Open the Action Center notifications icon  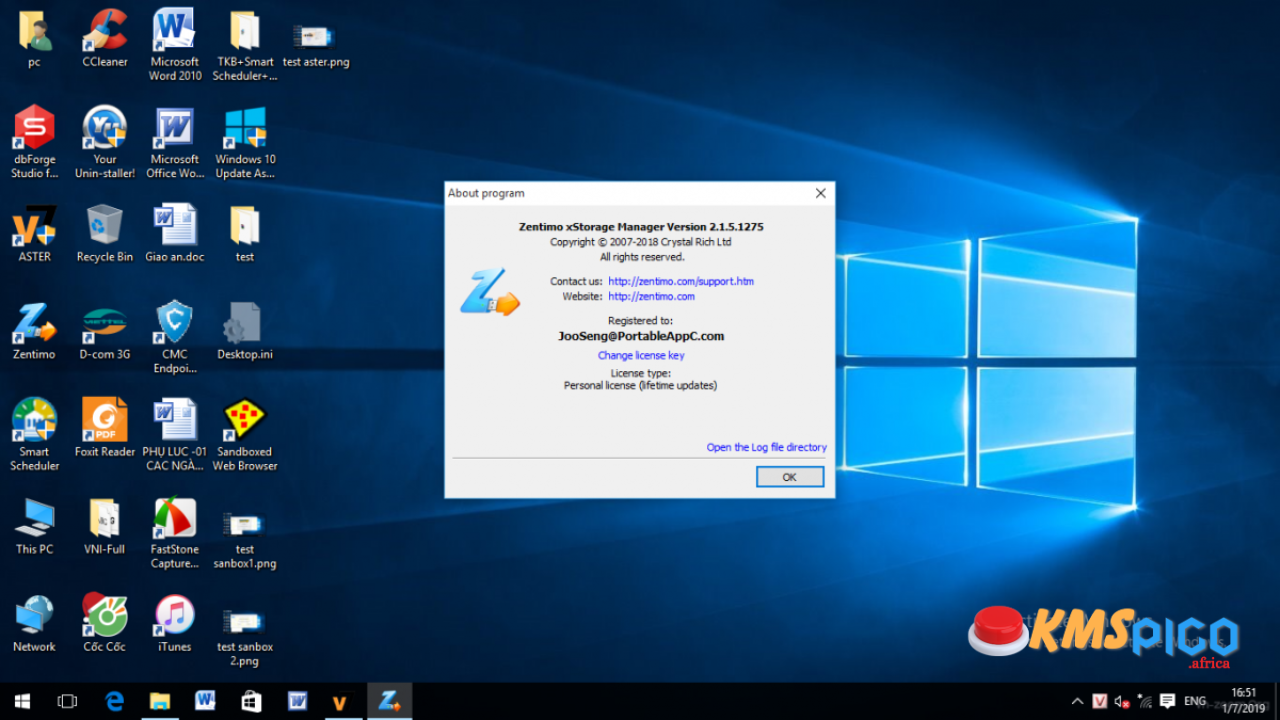pos(1167,701)
